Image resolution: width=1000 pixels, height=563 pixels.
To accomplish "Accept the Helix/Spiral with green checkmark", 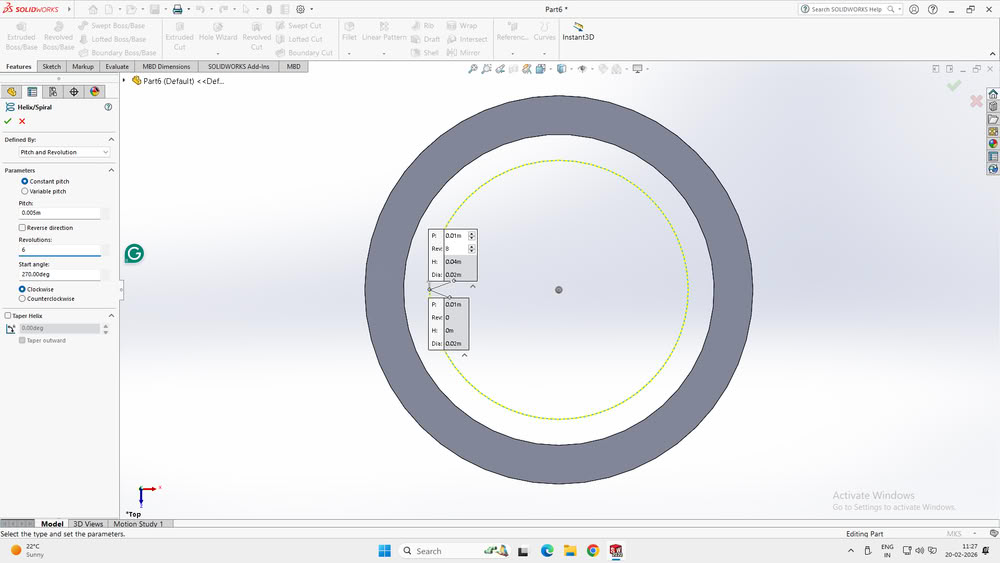I will [x=8, y=121].
